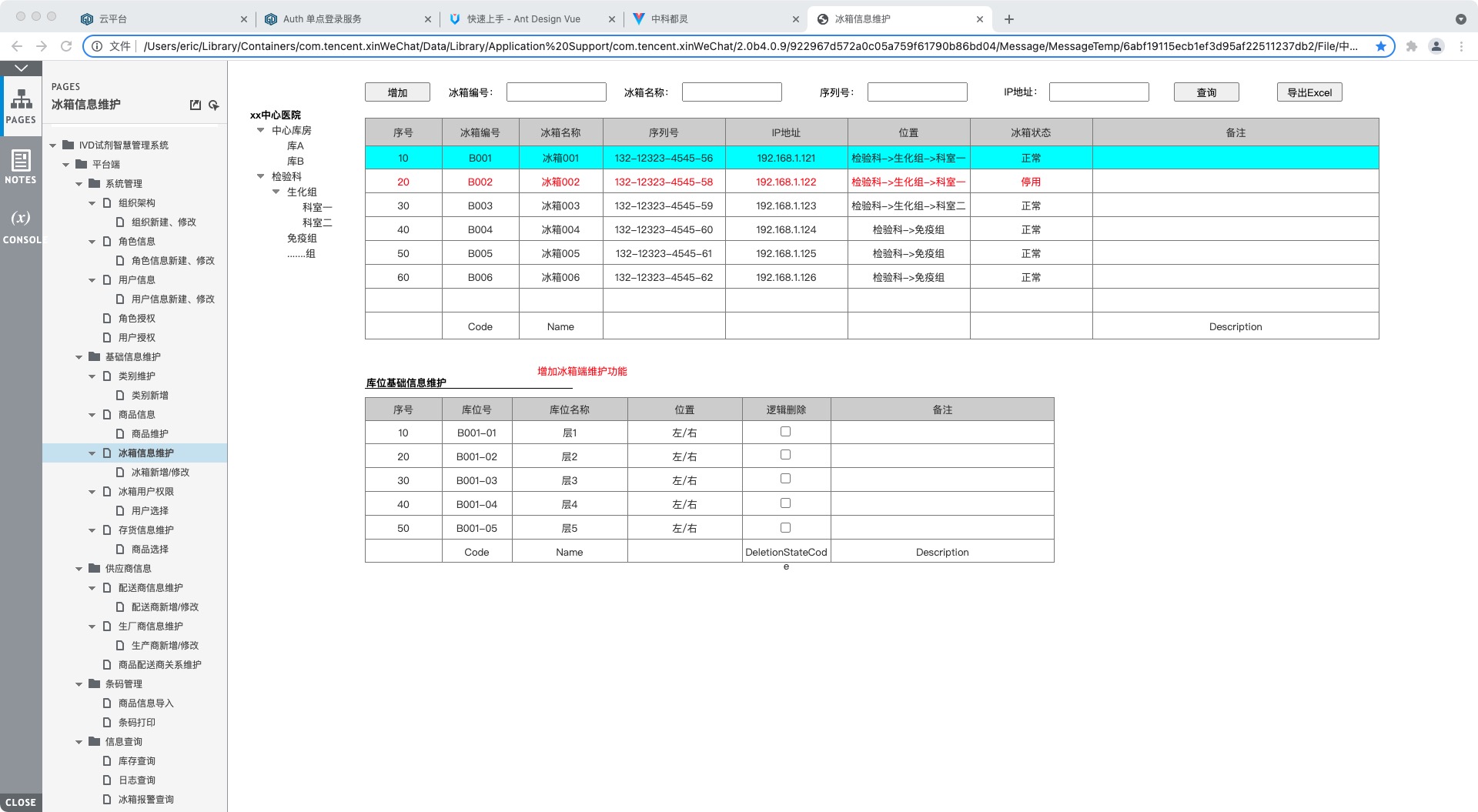Screen dimensions: 1478x812
Task: Open the tab search dropdown arrow
Action: (x=1461, y=19)
